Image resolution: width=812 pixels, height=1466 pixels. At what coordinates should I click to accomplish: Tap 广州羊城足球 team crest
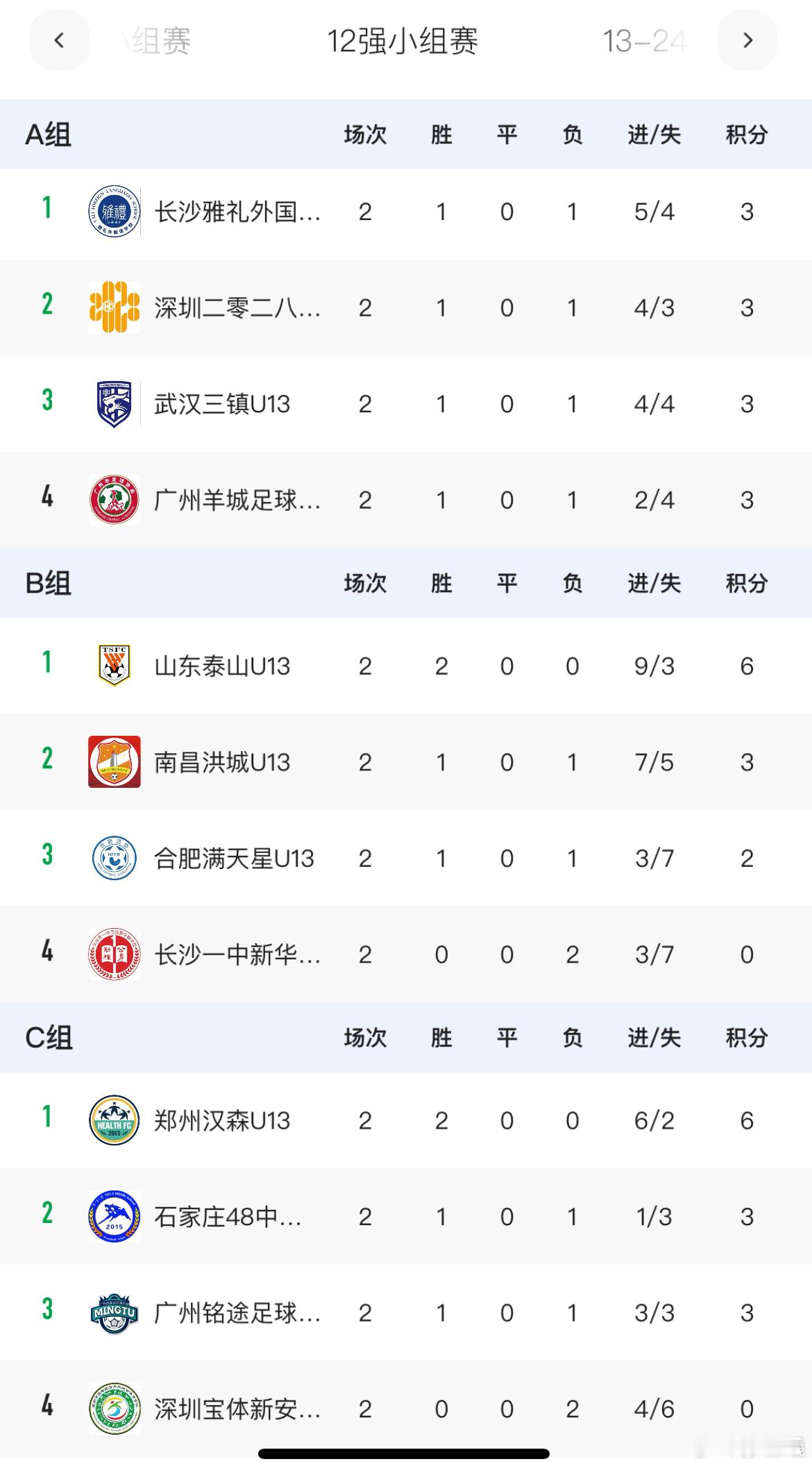[115, 500]
